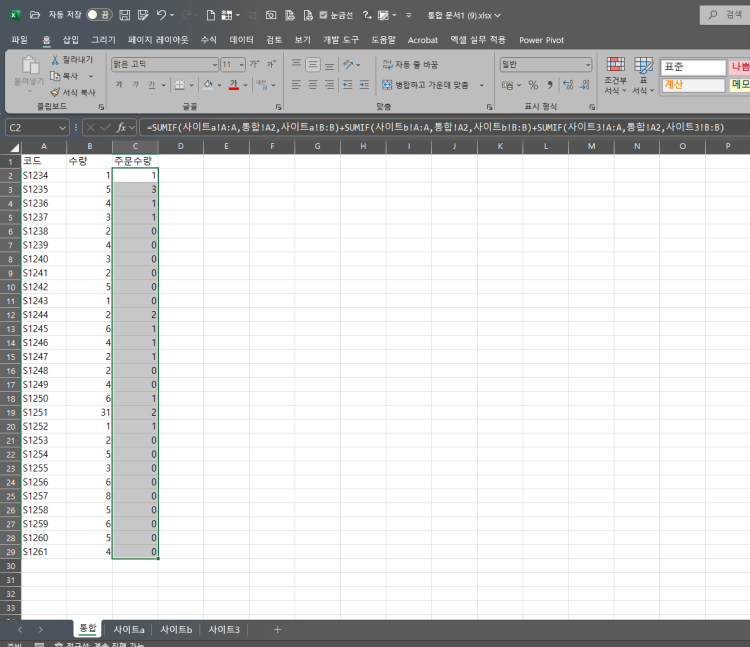Viewport: 750px width, 647px height.
Task: Click the Cut (잘라내기) scissors icon
Action: 55,60
